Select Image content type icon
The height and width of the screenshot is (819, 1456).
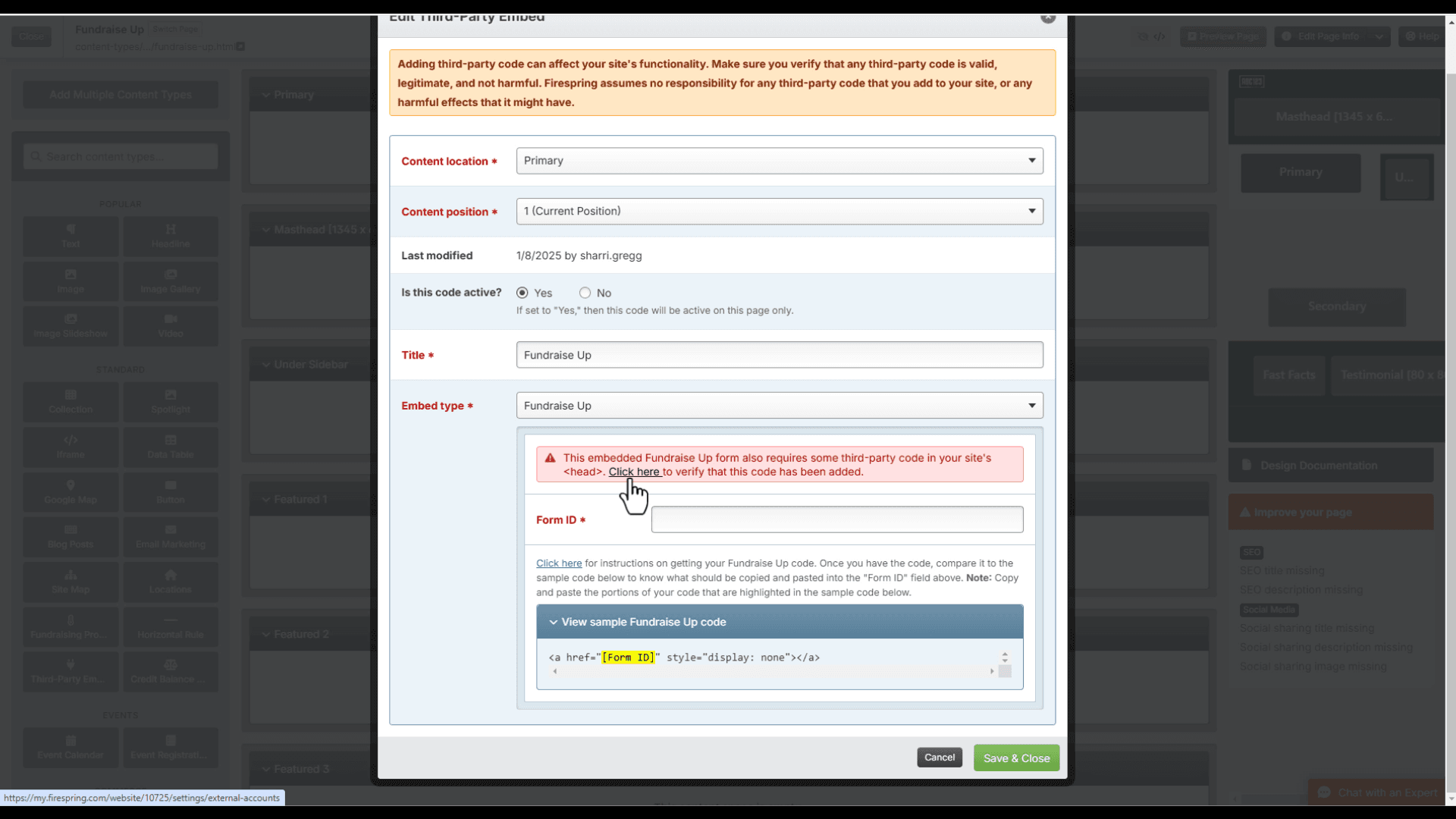[71, 281]
